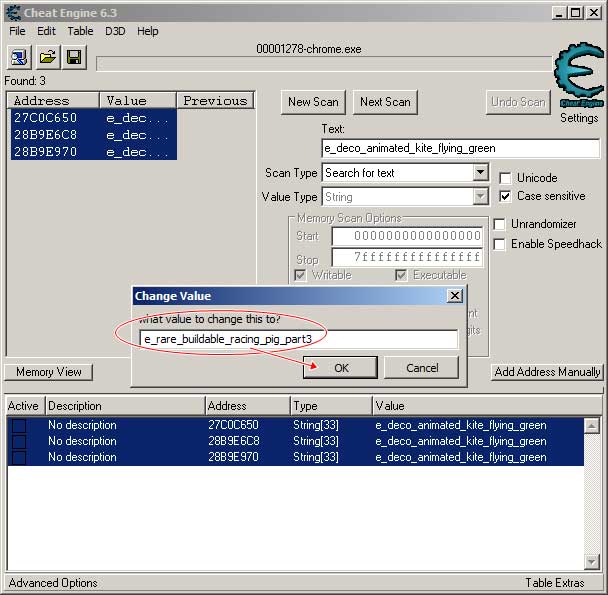Click the Description column header
The height and width of the screenshot is (595, 608).
[125, 406]
